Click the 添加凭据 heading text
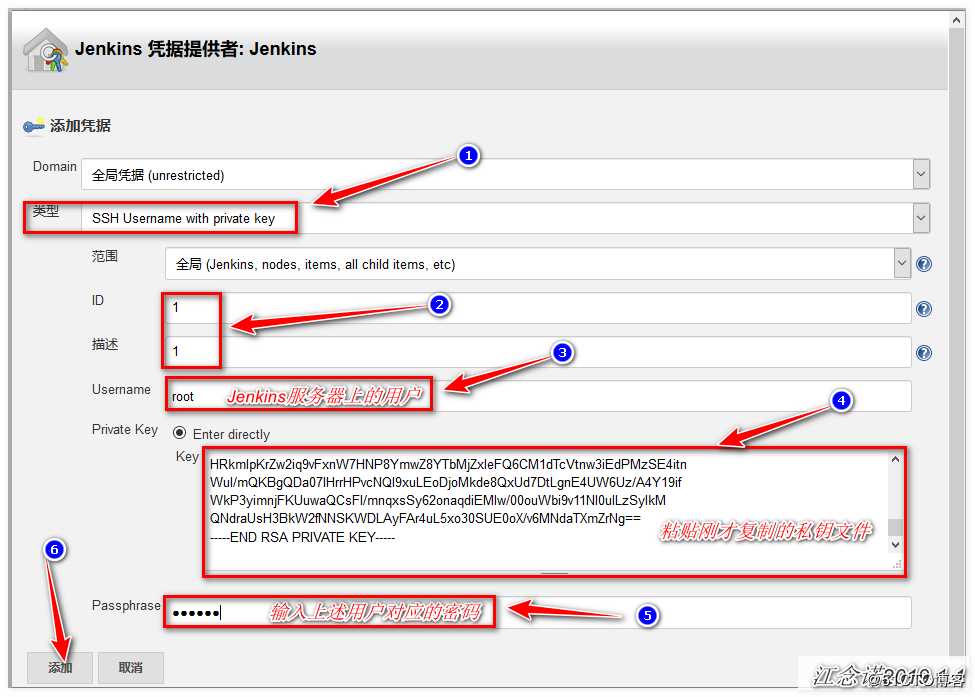975x697 pixels. click(x=80, y=126)
